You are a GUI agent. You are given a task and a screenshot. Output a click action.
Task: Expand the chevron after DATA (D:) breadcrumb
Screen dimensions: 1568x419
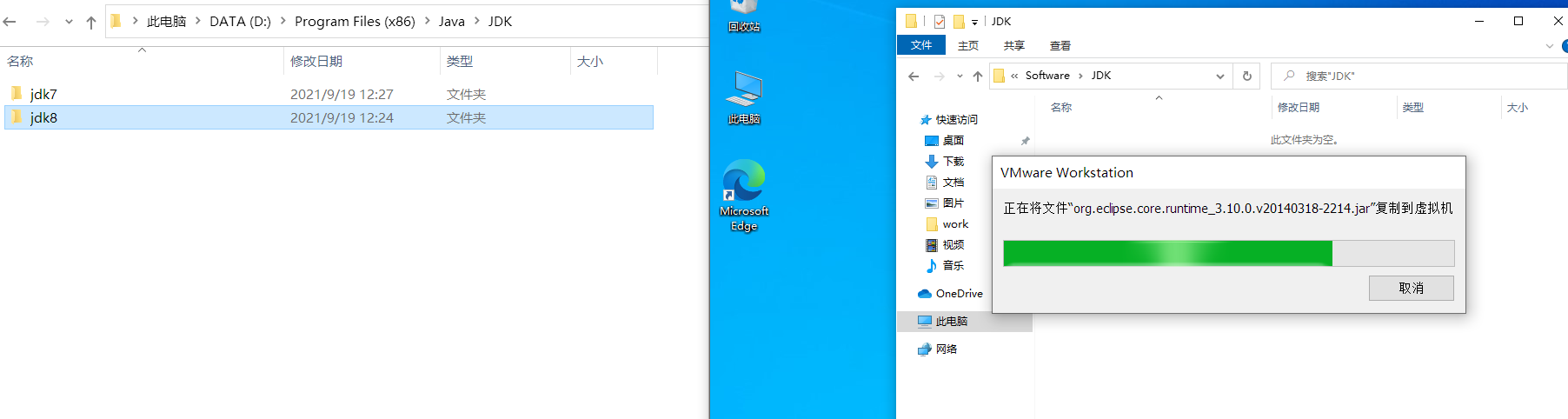pos(282,21)
